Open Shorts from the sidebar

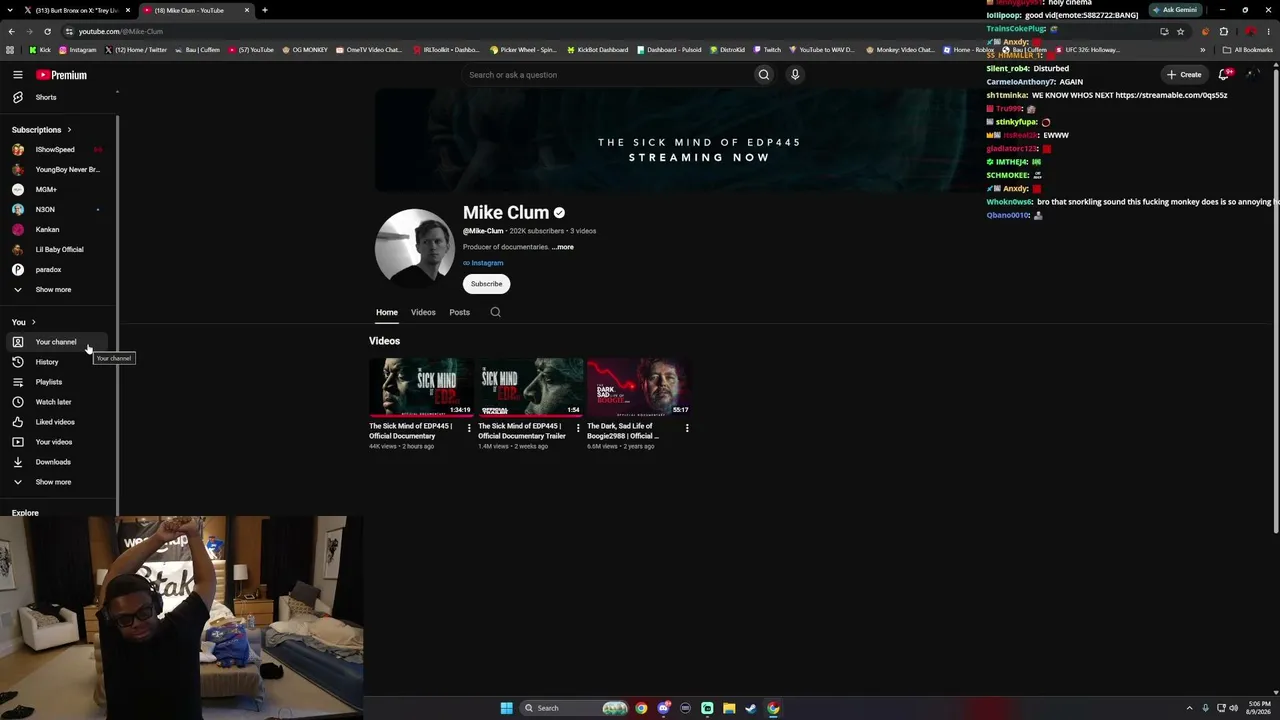tap(45, 97)
